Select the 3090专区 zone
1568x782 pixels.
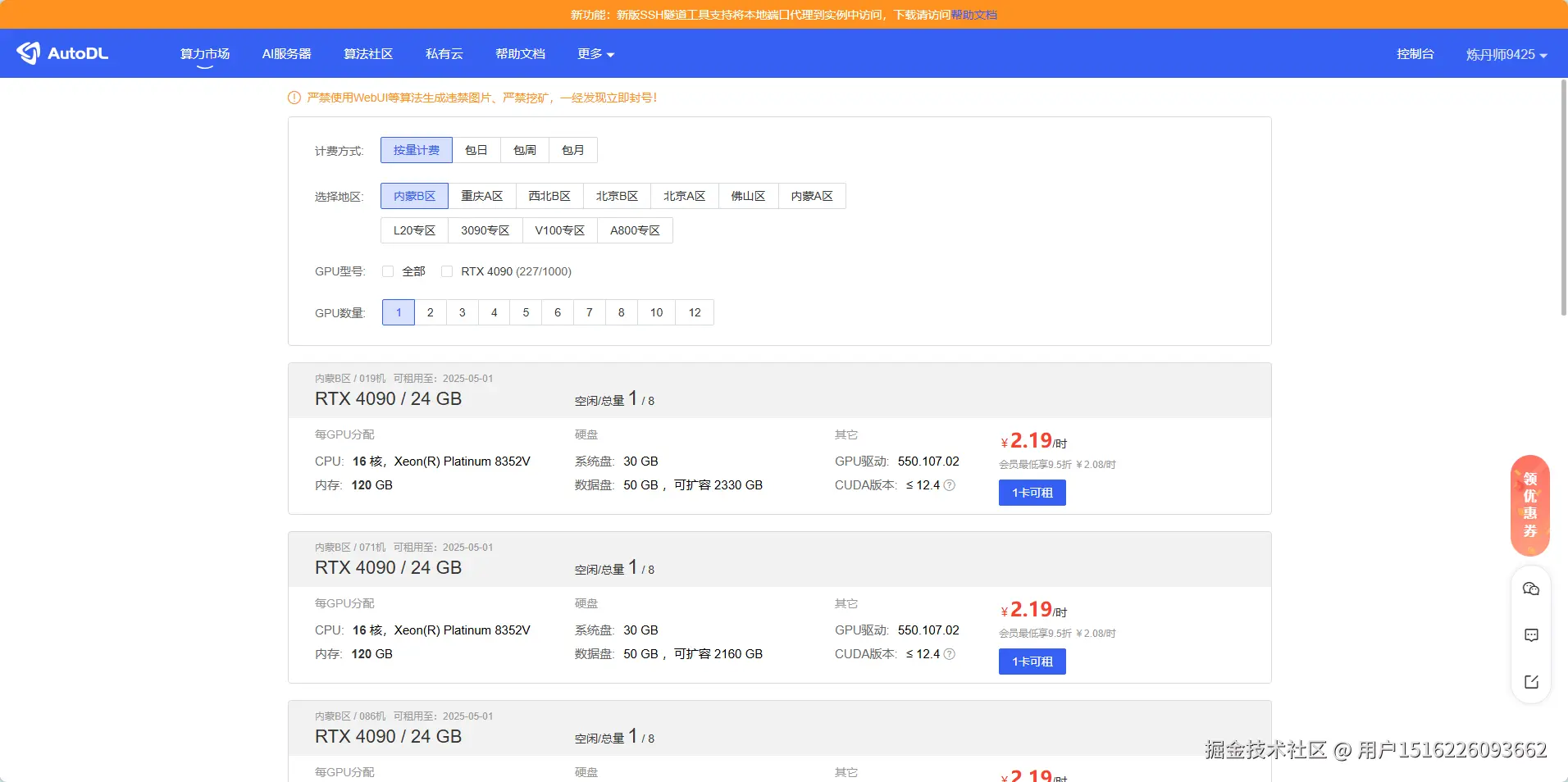pyautogui.click(x=485, y=230)
